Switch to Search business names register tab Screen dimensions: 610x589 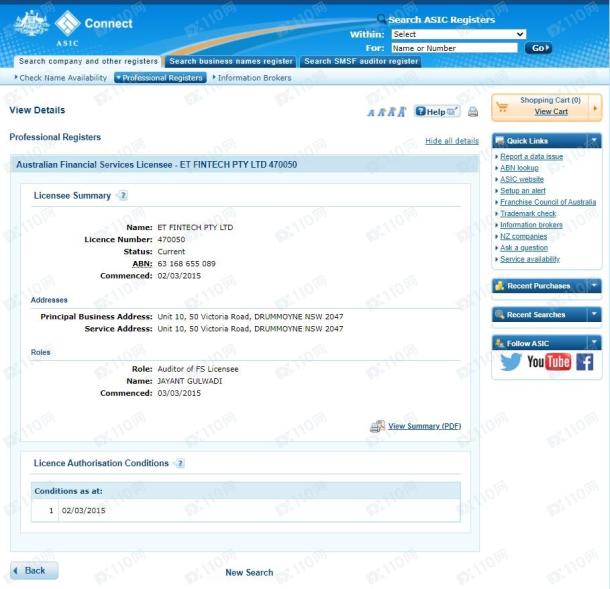[x=231, y=61]
